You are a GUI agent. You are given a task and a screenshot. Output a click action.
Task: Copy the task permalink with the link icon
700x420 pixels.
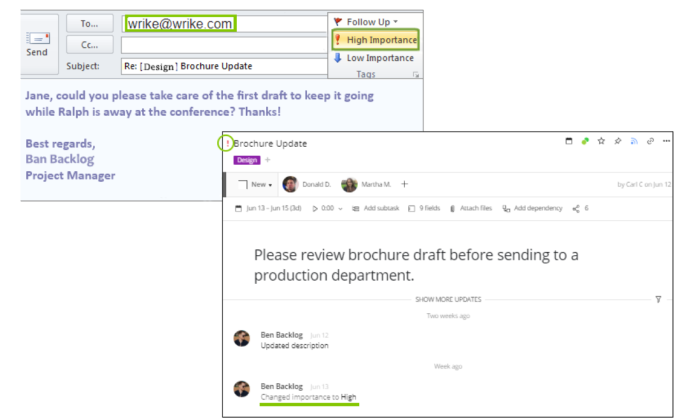click(x=650, y=141)
